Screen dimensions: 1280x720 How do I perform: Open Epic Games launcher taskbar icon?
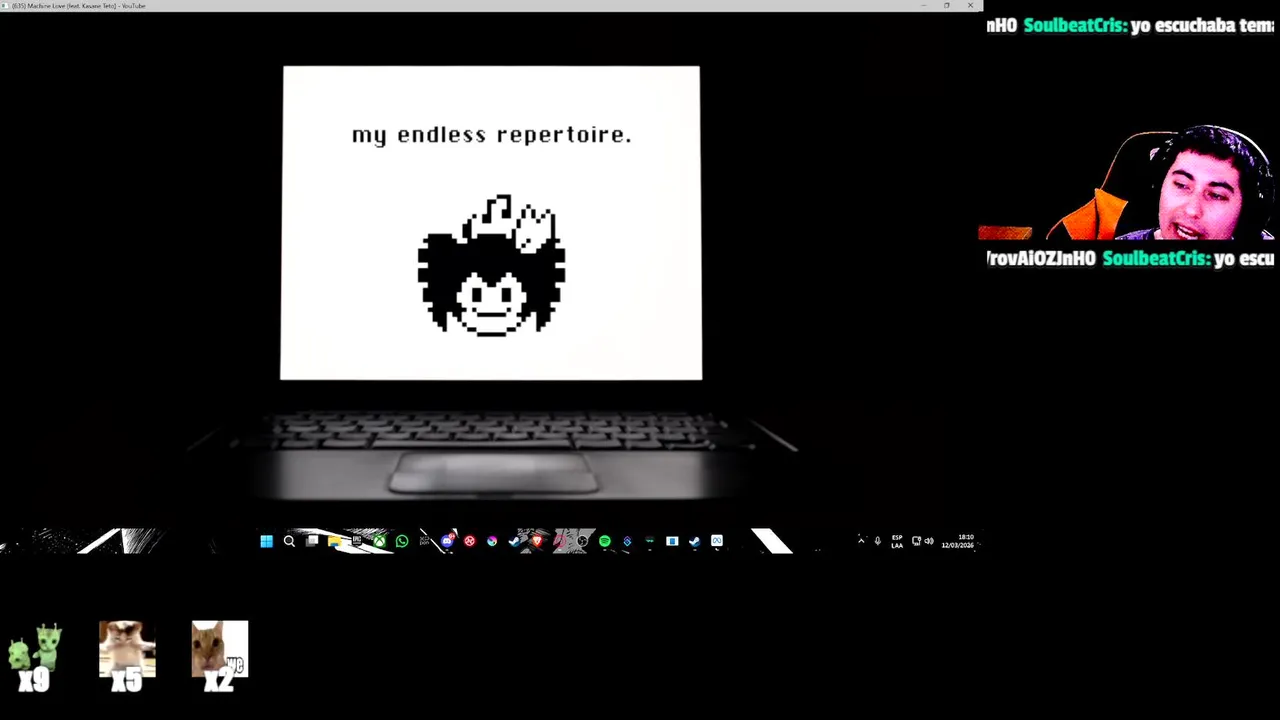click(357, 541)
